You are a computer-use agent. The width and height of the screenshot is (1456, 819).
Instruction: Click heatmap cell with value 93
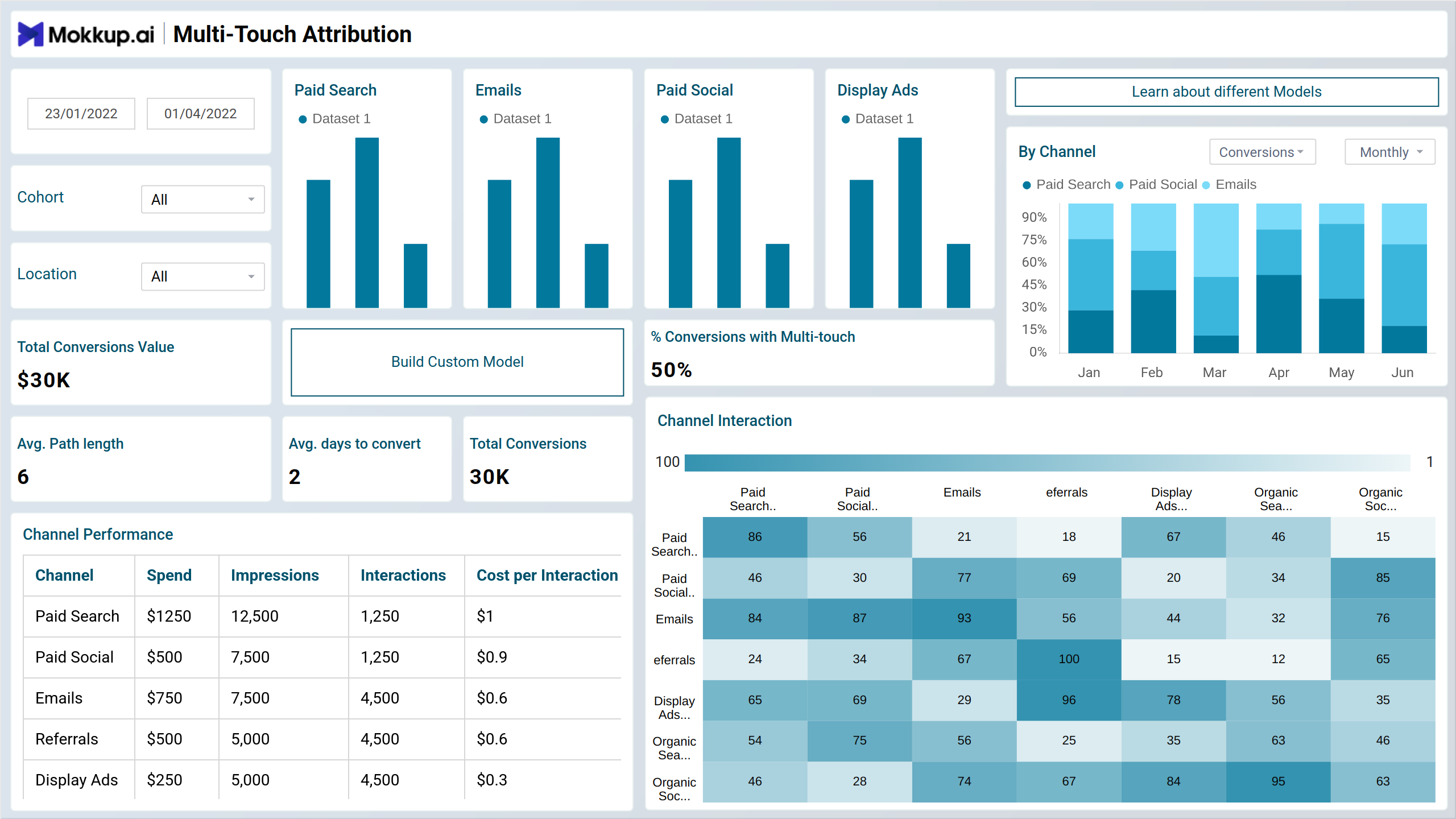coord(964,619)
